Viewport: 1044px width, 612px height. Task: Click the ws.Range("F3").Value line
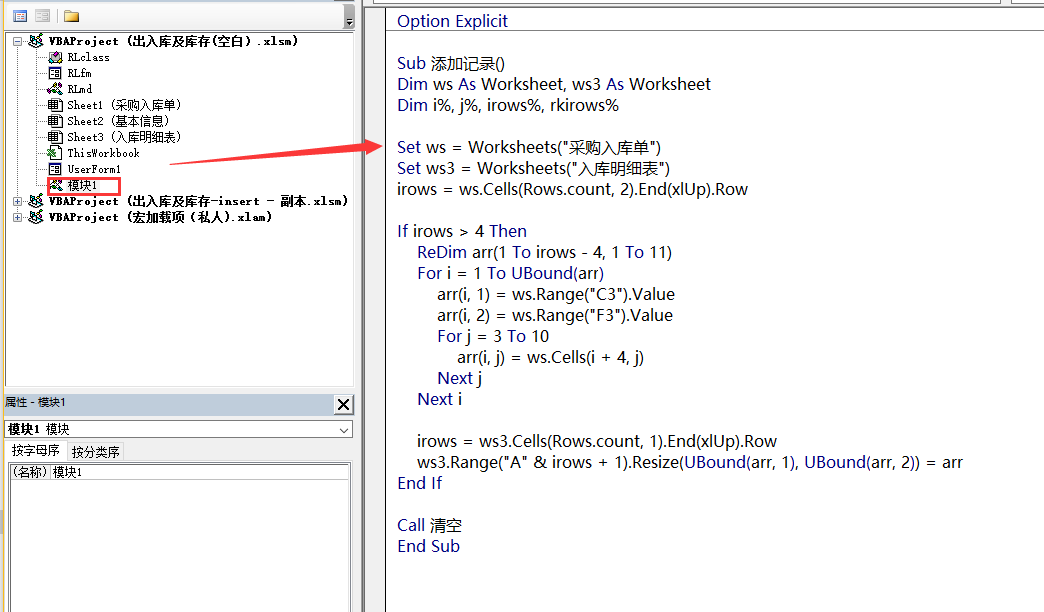[x=555, y=315]
